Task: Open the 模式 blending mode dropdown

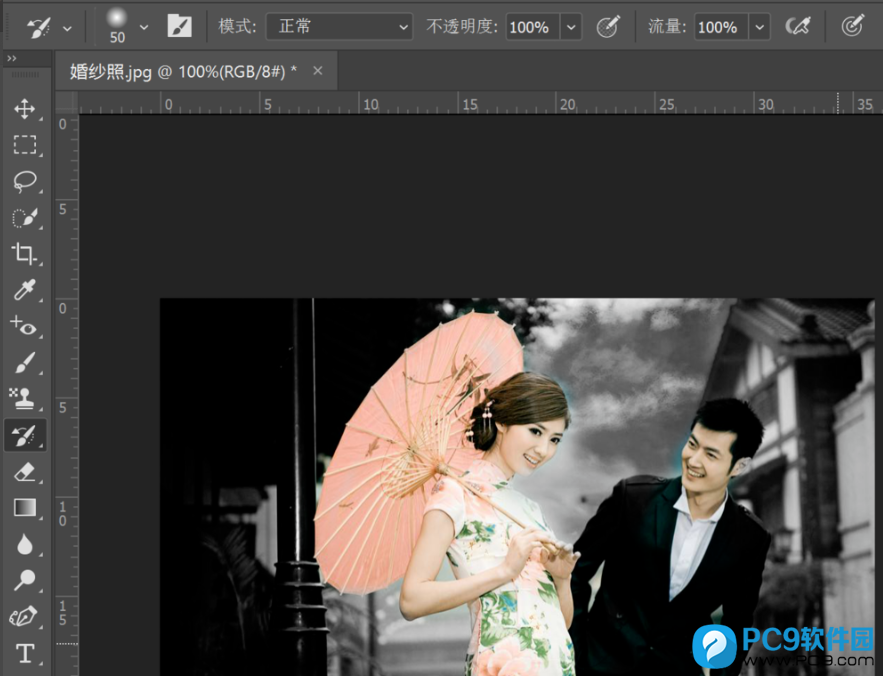Action: point(339,26)
